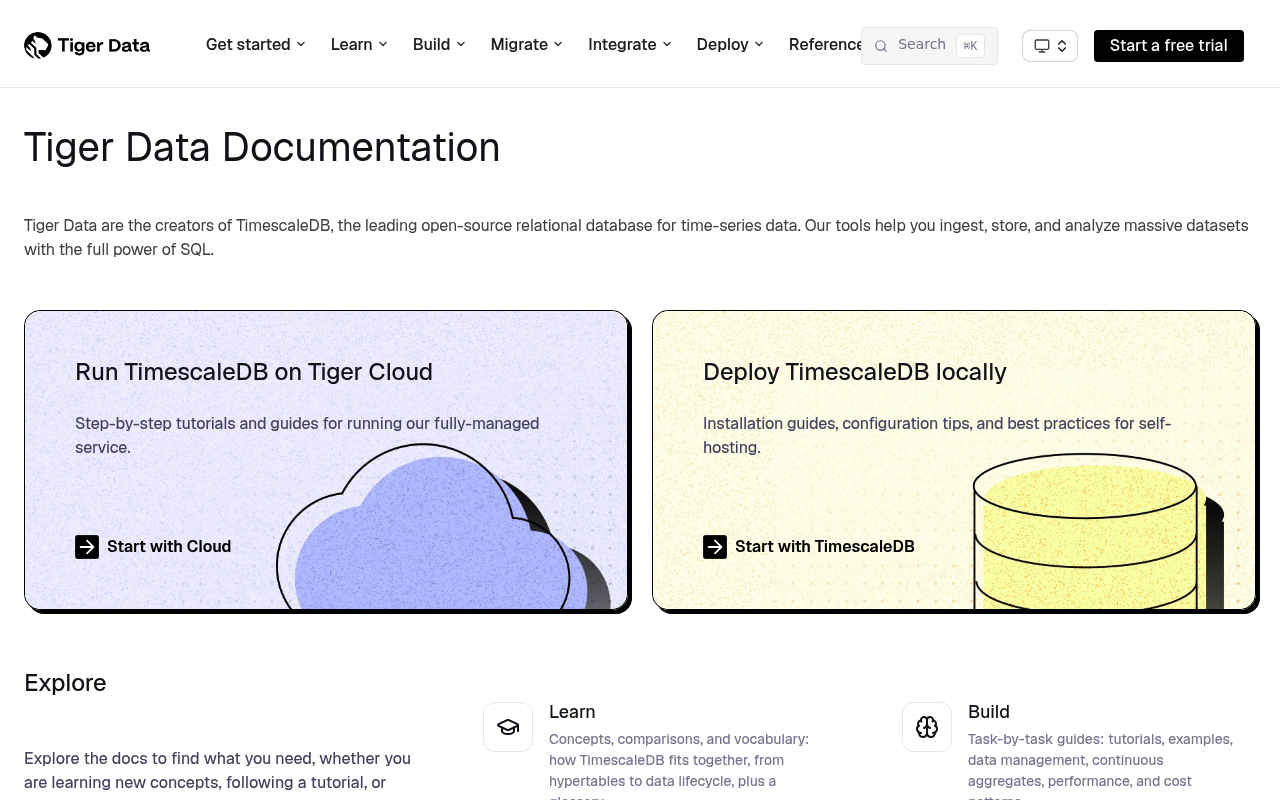This screenshot has width=1280, height=800.
Task: Click the arrow icon beside Start with Cloud
Action: click(87, 547)
